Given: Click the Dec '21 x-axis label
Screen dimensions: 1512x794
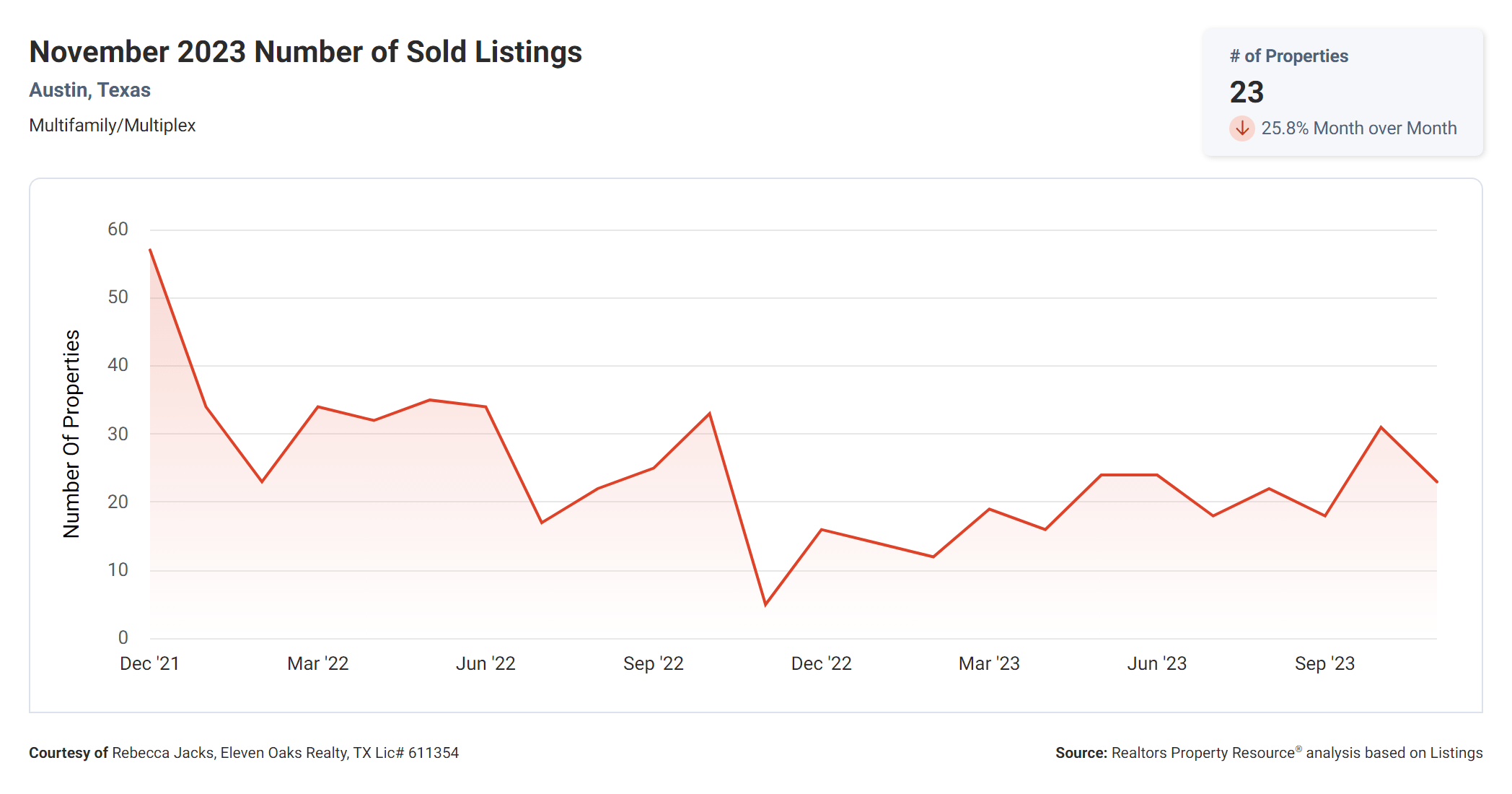Looking at the screenshot, I should click(149, 663).
